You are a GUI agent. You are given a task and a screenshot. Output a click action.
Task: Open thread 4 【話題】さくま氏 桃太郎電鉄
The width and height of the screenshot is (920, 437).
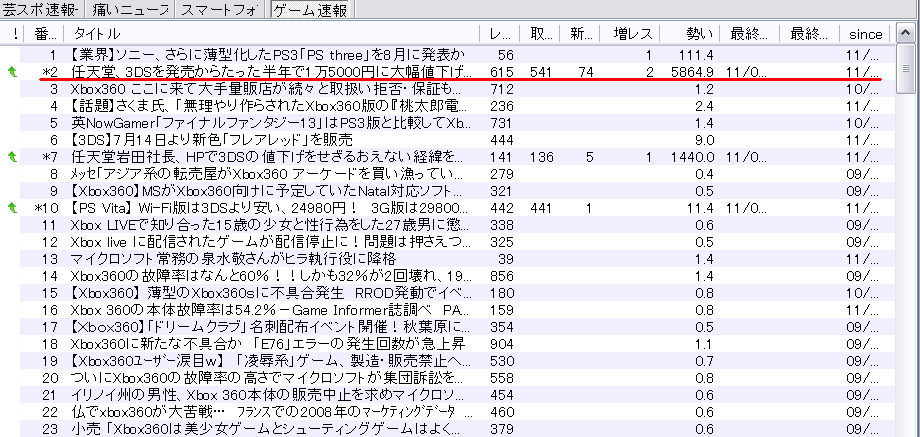268,106
